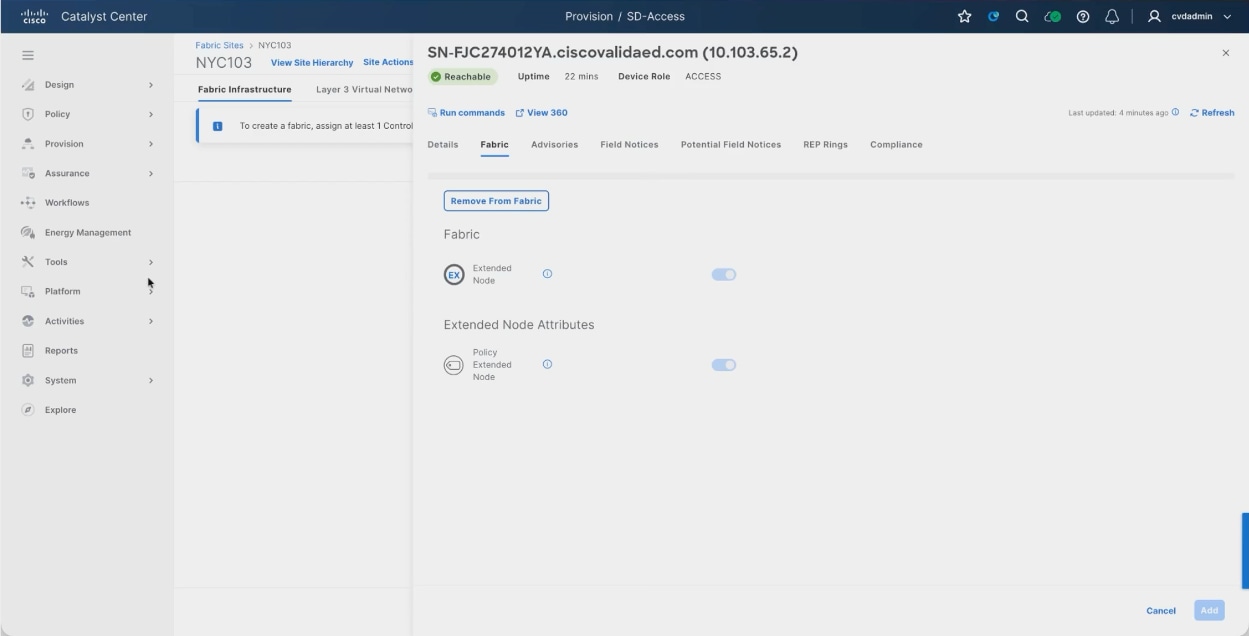Screen dimensions: 1249x636
Task: Click the favorites star icon in header
Action: click(x=965, y=16)
